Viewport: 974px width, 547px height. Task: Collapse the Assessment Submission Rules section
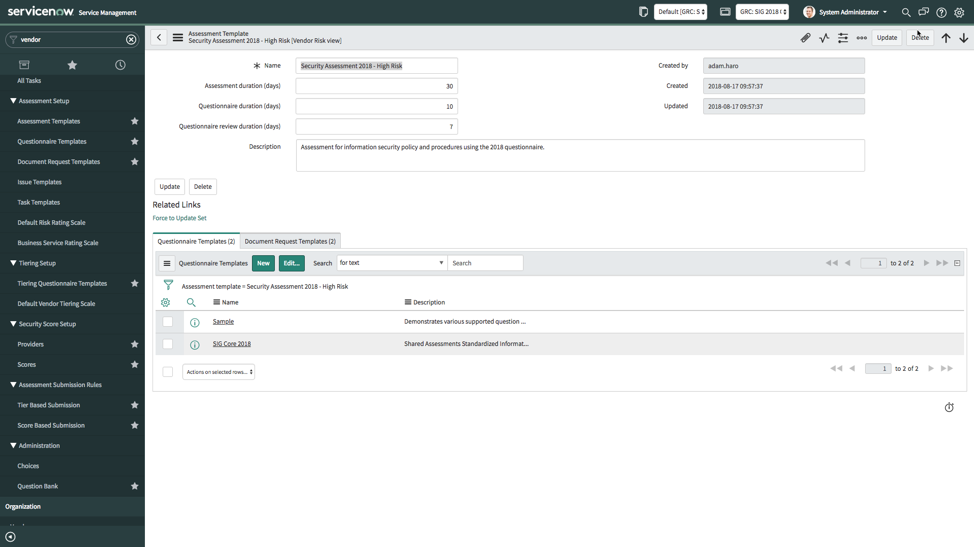click(x=55, y=385)
